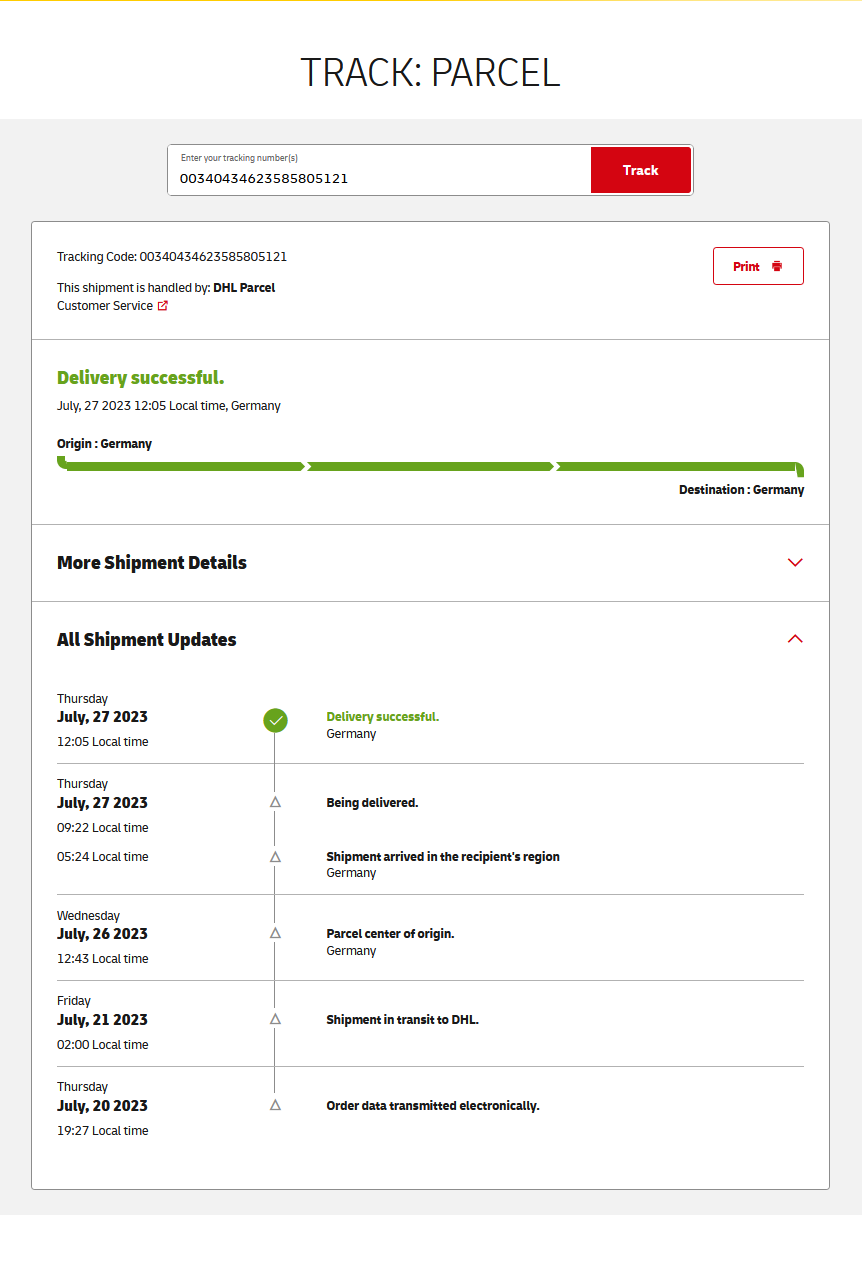Click the external link icon beside Customer Service
Image resolution: width=862 pixels, height=1276 pixels.
pos(163,306)
